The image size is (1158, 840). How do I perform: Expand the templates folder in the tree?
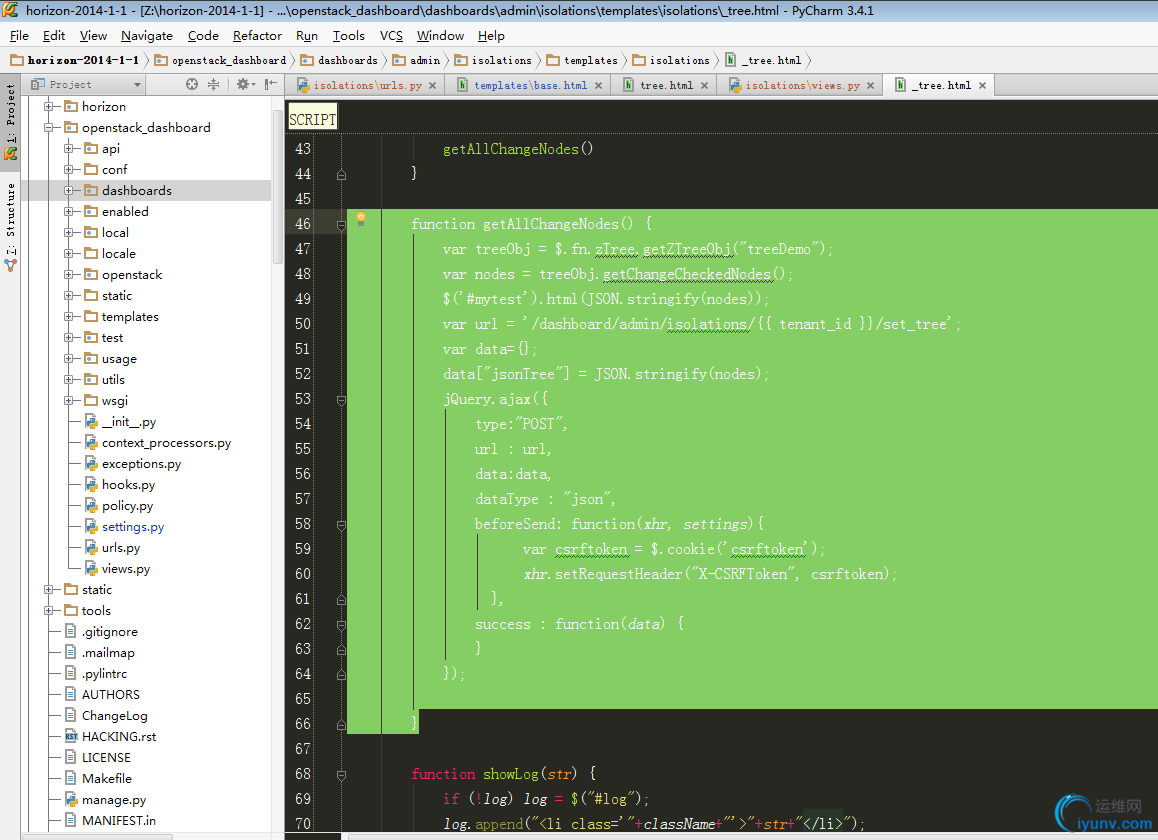[x=69, y=316]
